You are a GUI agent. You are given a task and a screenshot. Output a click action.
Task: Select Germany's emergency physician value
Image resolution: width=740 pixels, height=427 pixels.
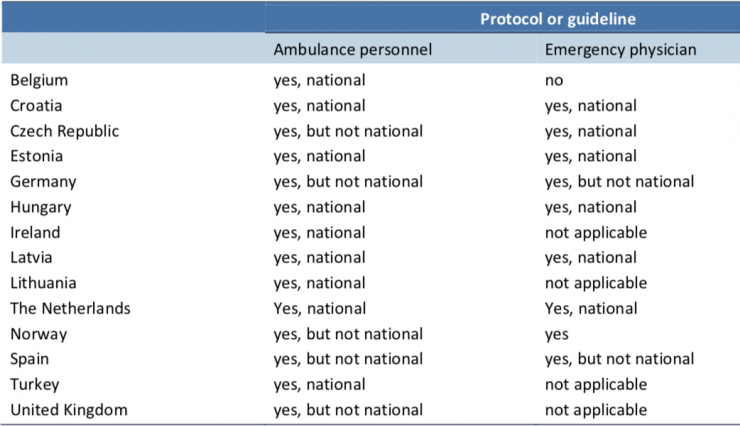619,182
